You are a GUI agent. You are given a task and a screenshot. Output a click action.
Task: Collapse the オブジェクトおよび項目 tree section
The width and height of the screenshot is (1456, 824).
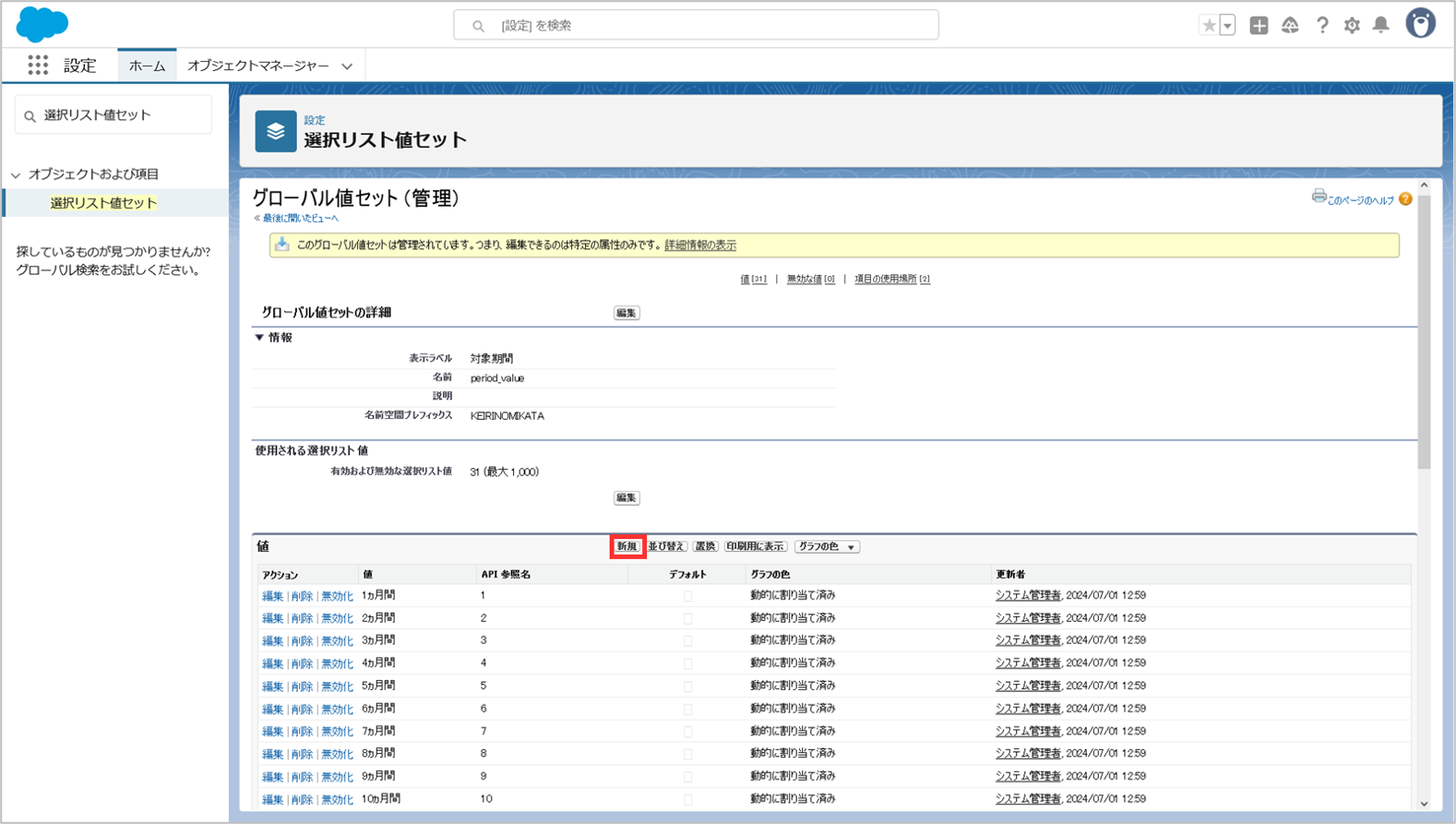(16, 174)
